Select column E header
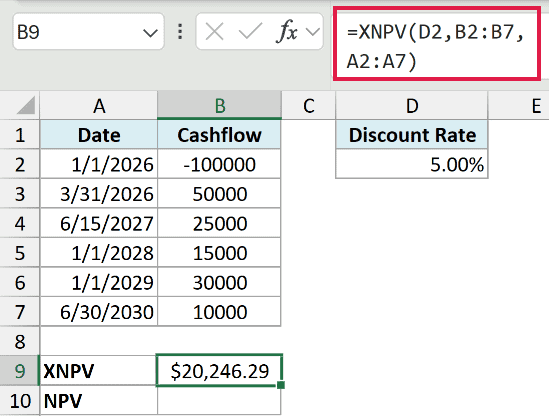The height and width of the screenshot is (416, 549). [519, 105]
